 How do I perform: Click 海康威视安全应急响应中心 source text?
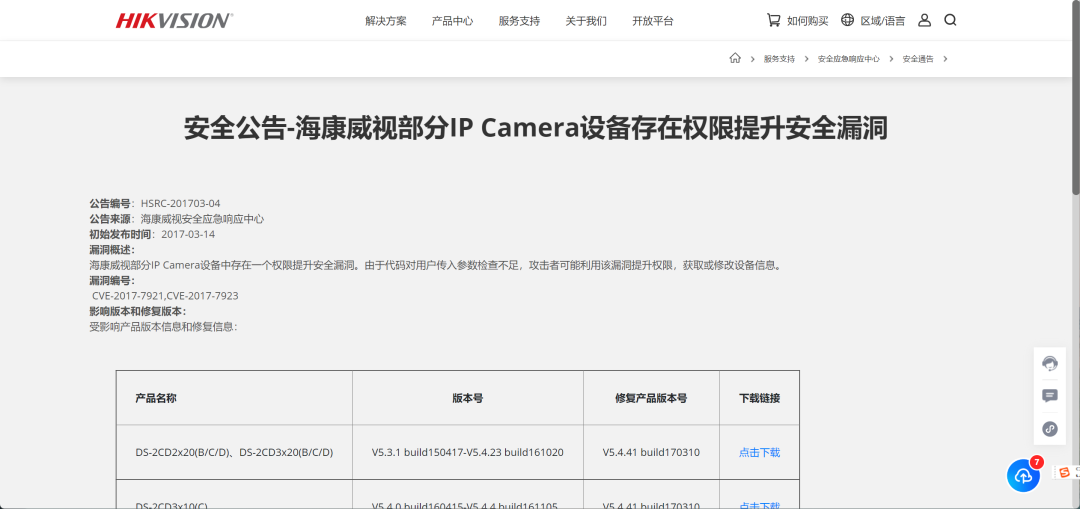(202, 219)
